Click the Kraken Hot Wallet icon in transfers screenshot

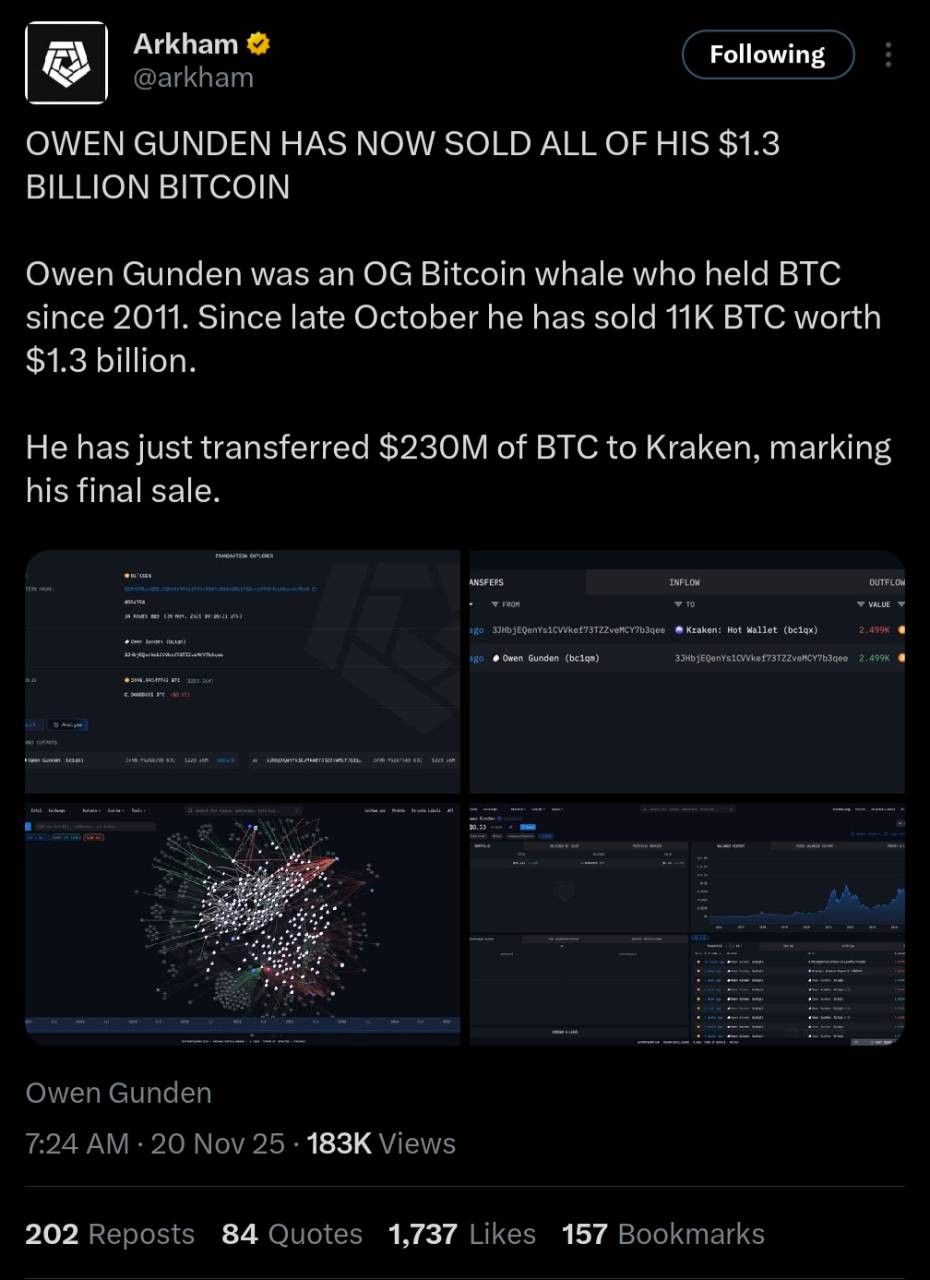pyautogui.click(x=678, y=631)
